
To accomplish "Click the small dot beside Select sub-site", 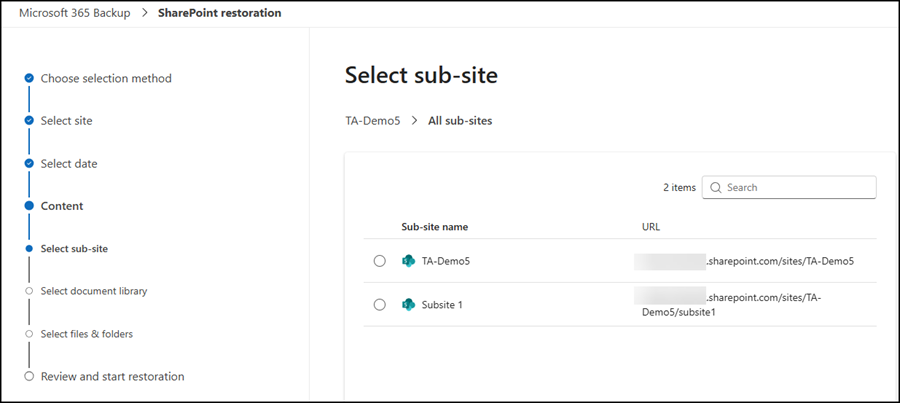I will pyautogui.click(x=29, y=249).
